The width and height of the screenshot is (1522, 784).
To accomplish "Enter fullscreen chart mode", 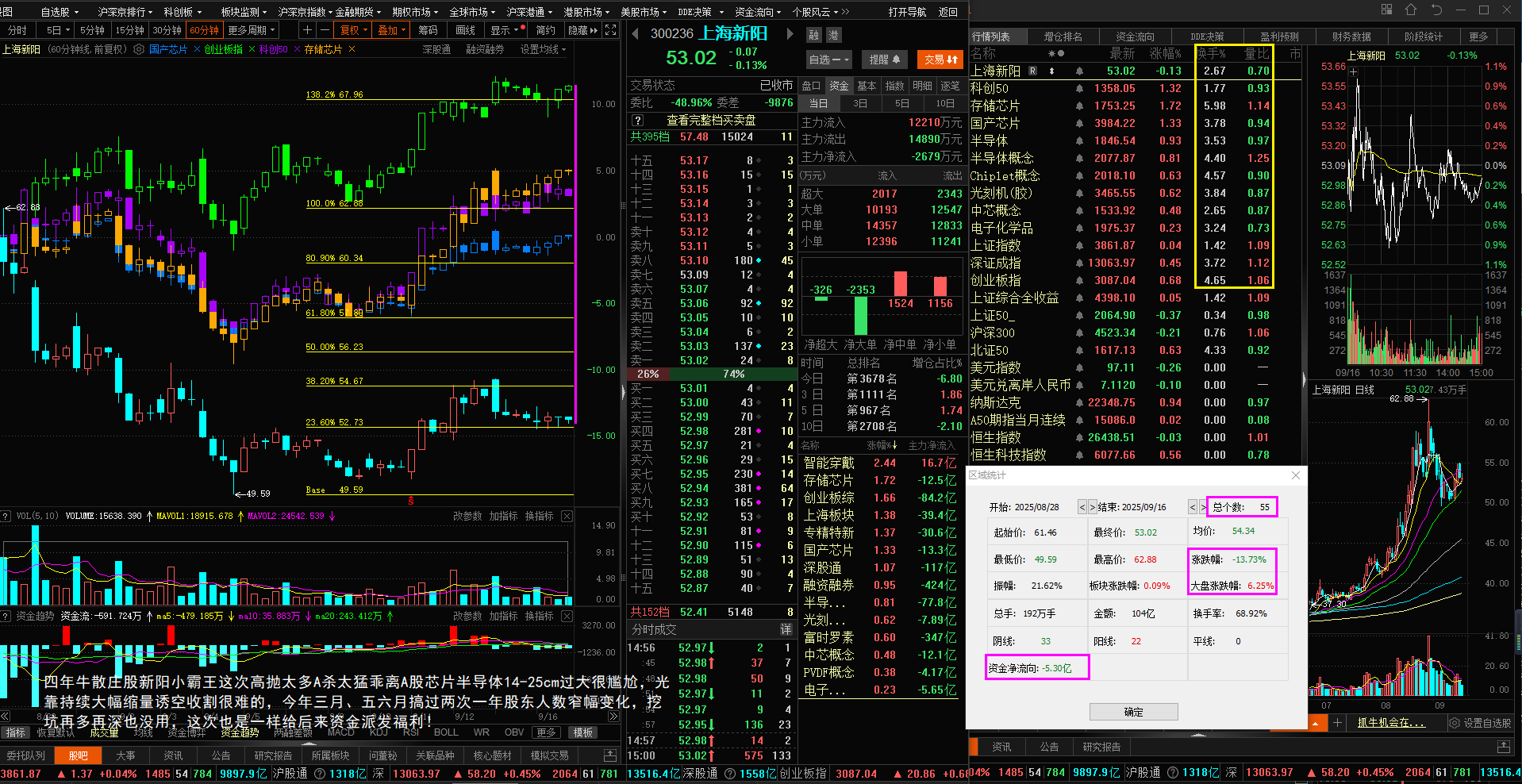I will (610, 30).
